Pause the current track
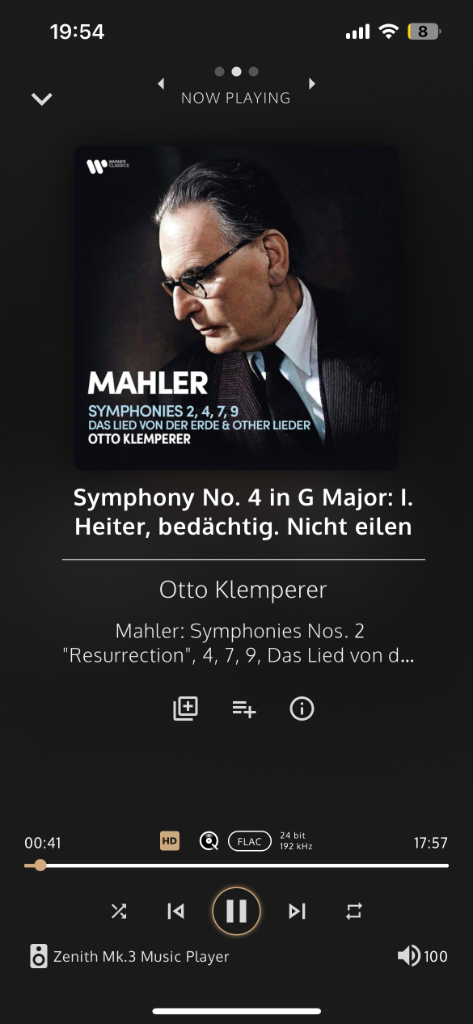The image size is (473, 1024). tap(236, 911)
